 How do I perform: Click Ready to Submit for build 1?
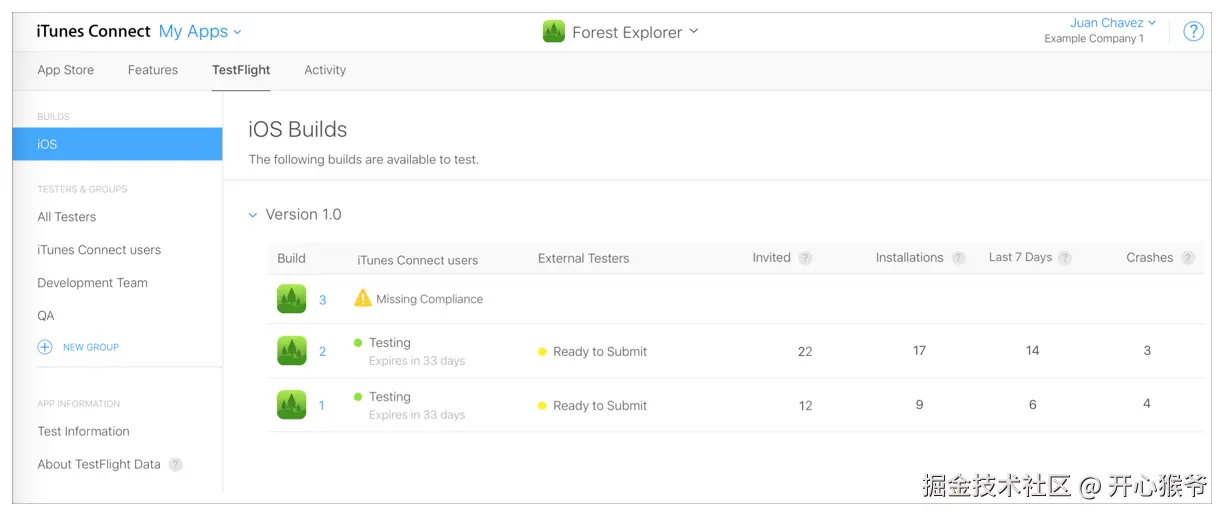pyautogui.click(x=600, y=406)
